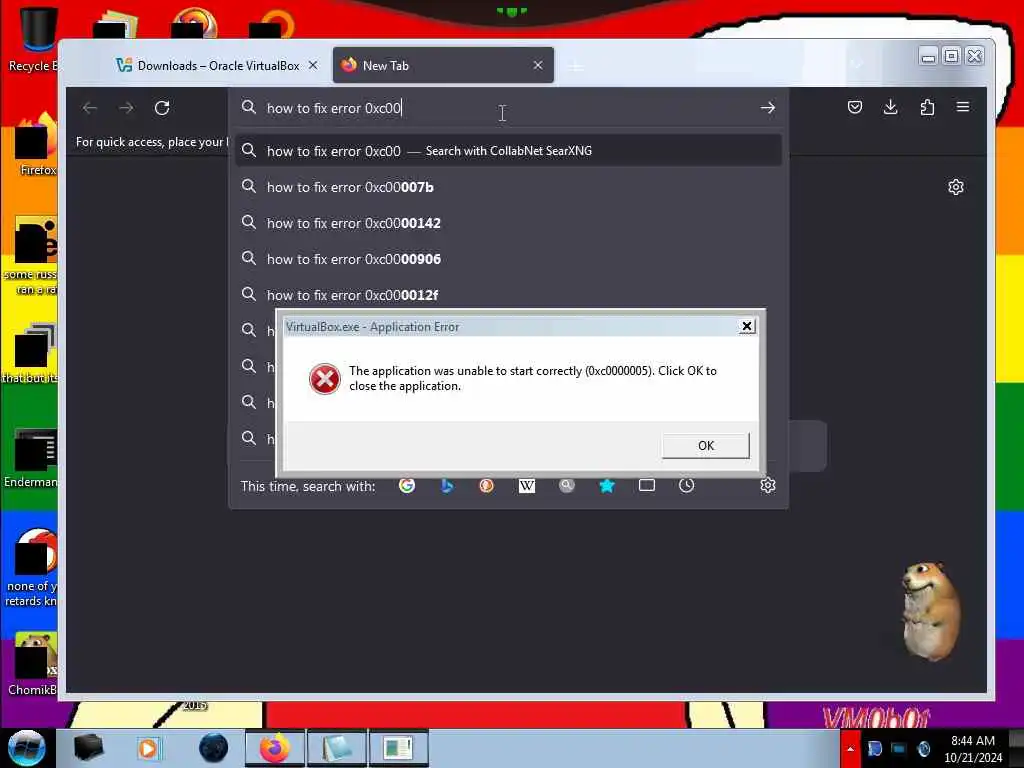Open the list-all-tabs chevron in tab bar
Viewport: 1024px width, 768px height.
(x=857, y=65)
